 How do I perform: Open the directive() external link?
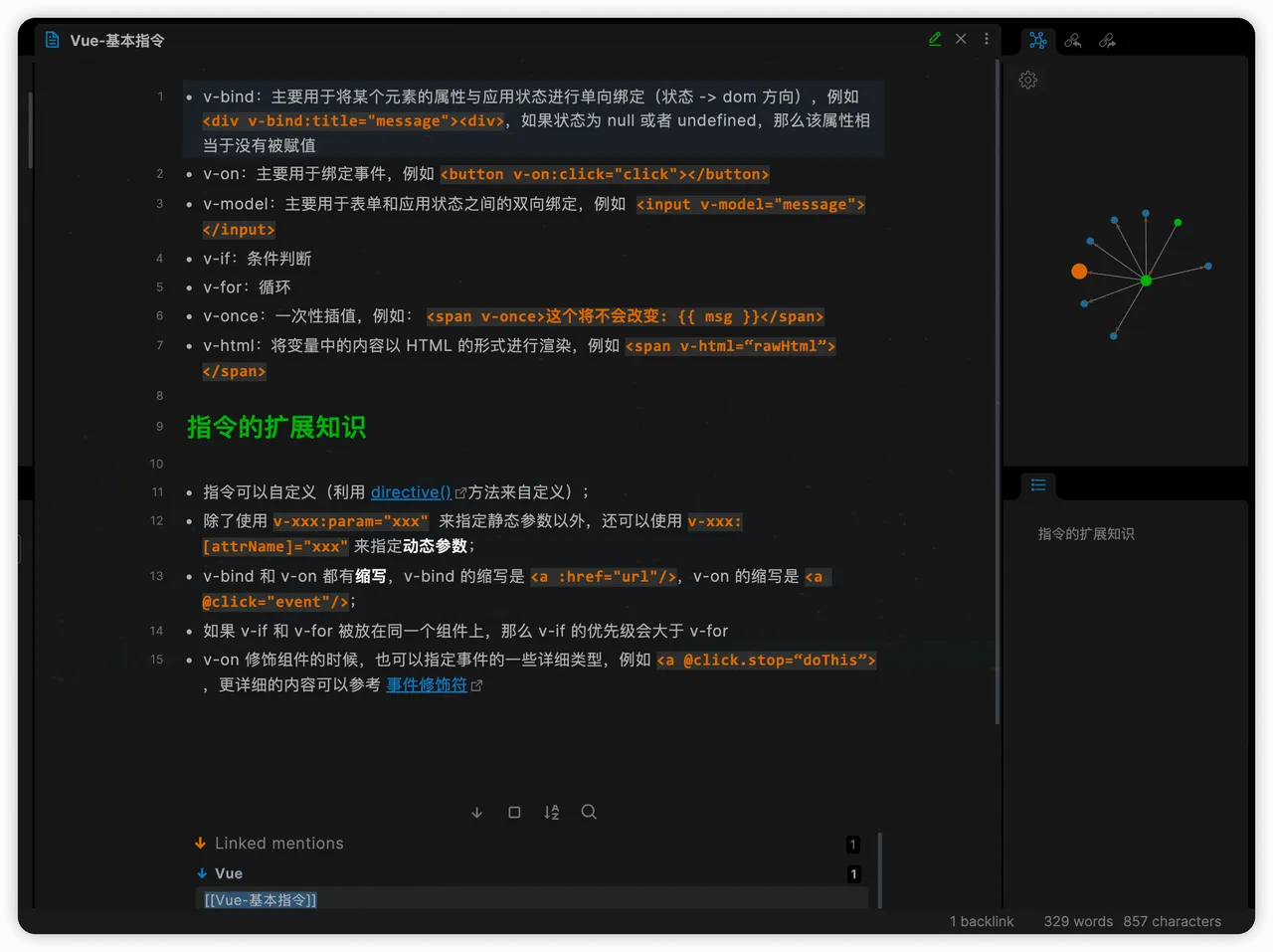411,492
